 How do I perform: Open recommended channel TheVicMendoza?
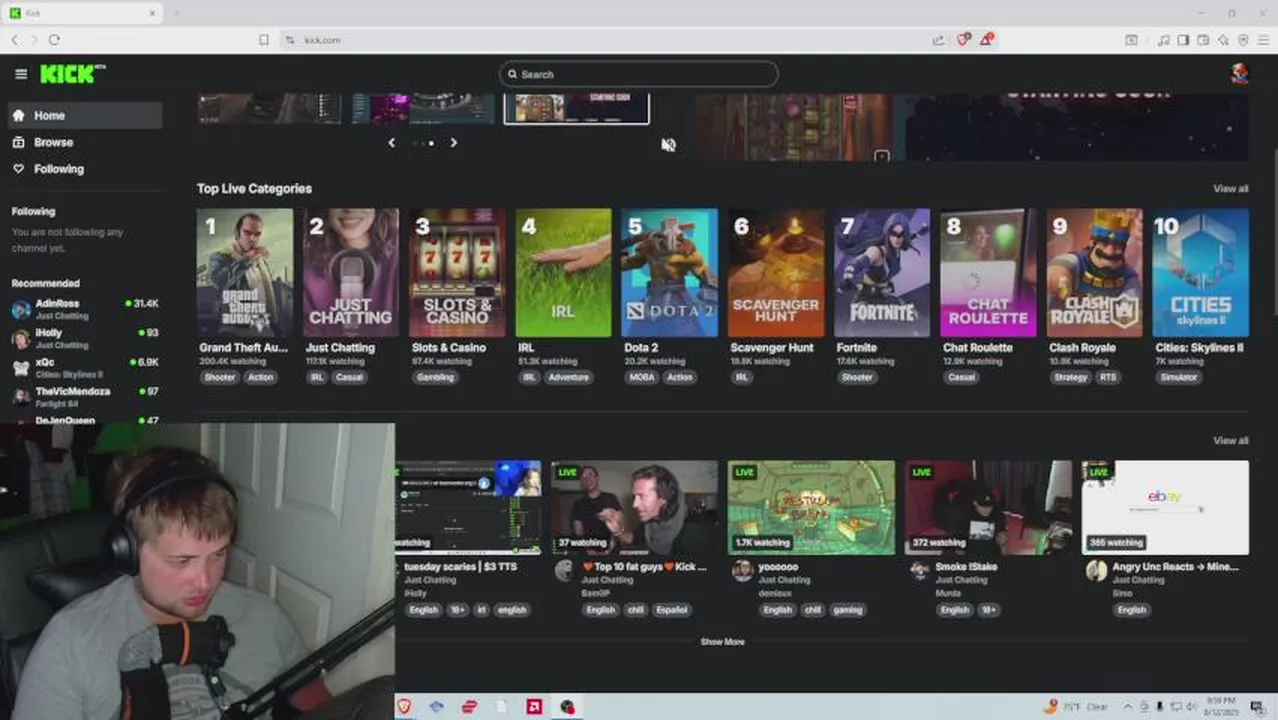84,396
